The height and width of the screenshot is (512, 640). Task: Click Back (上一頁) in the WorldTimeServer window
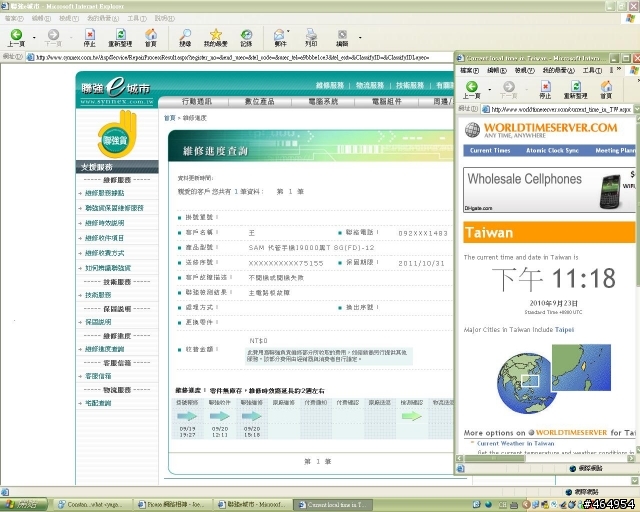tap(471, 90)
